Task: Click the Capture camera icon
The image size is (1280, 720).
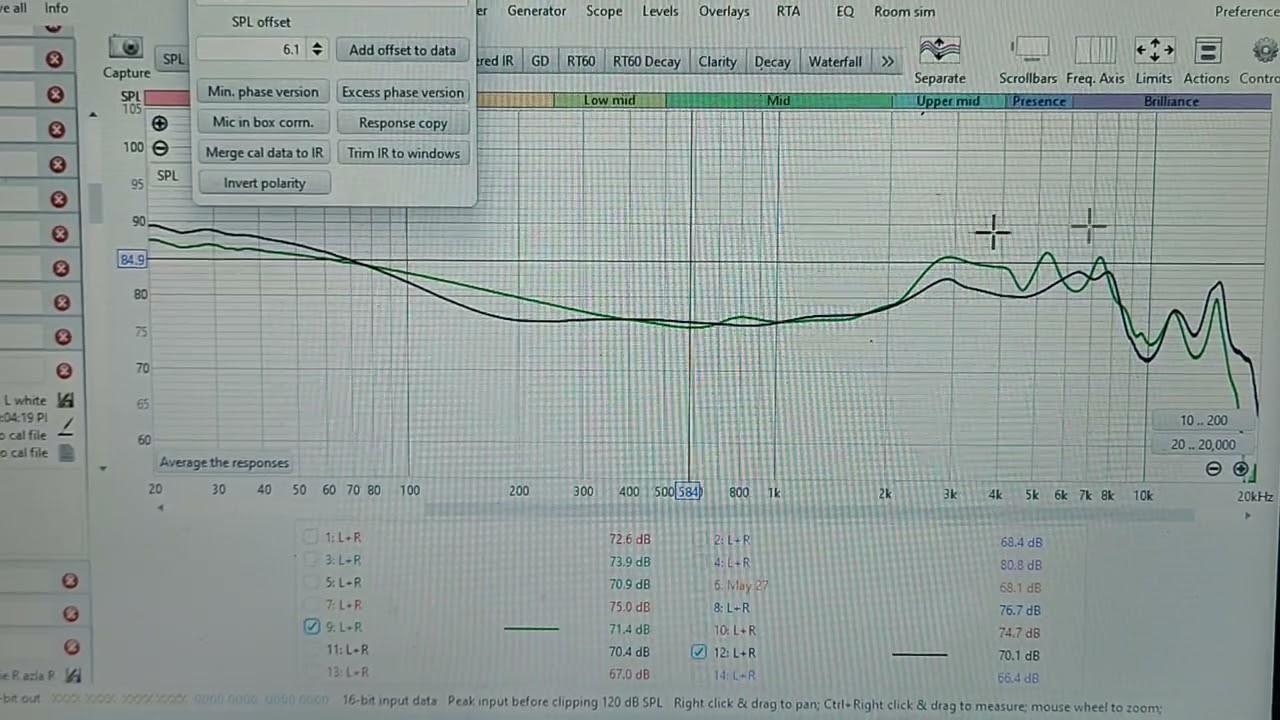Action: (x=126, y=47)
